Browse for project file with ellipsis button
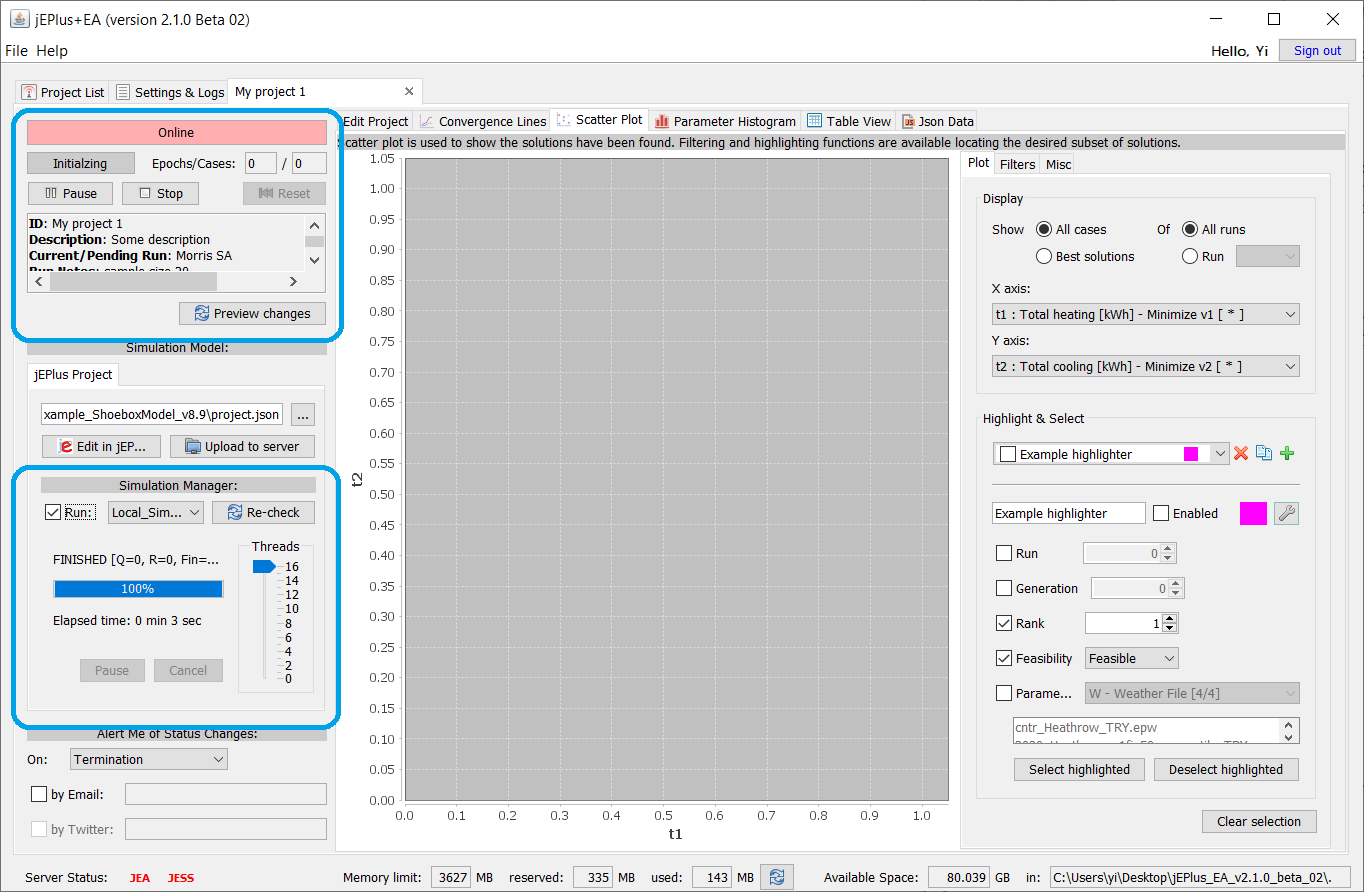The image size is (1364, 892). click(x=305, y=414)
